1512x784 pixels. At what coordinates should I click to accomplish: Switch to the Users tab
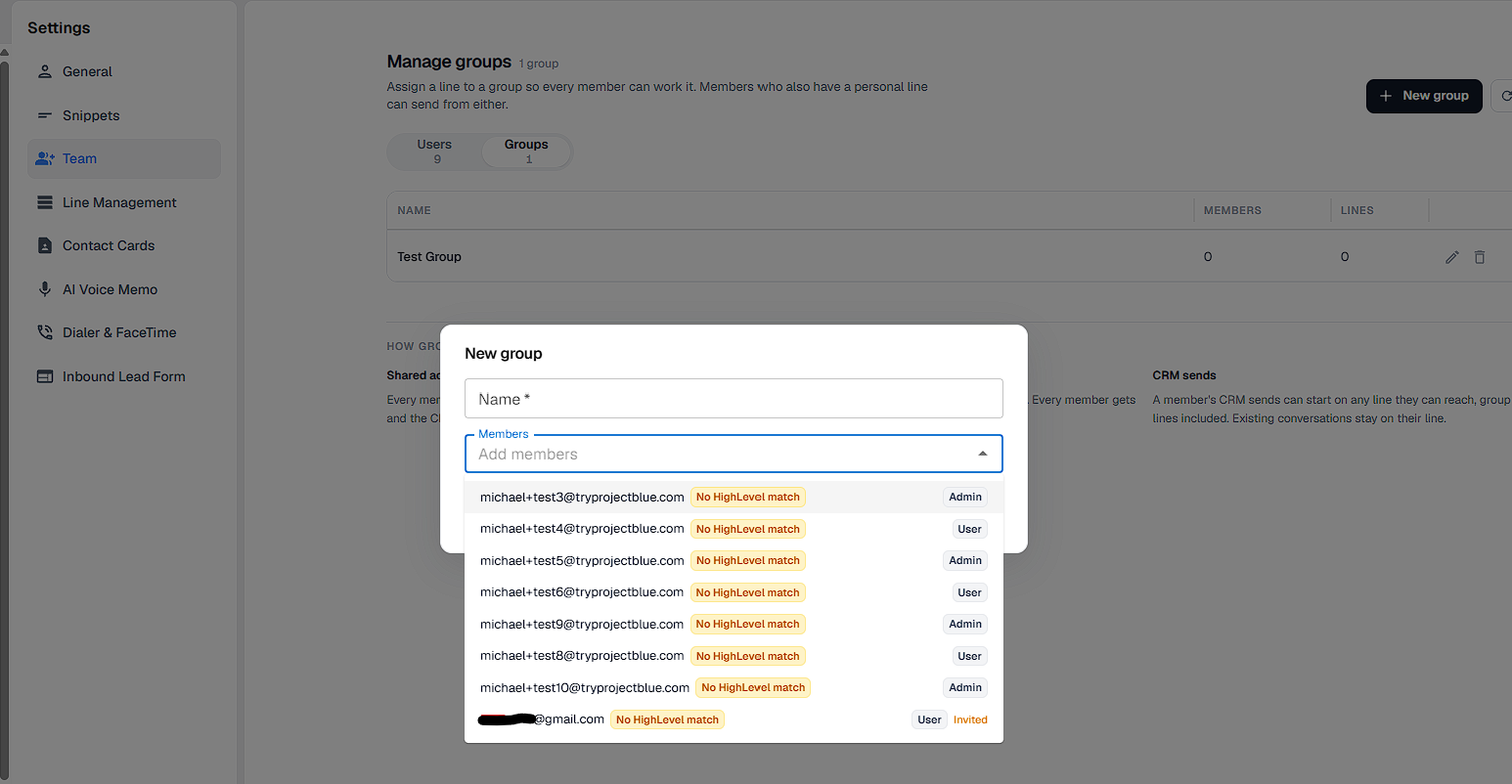434,152
